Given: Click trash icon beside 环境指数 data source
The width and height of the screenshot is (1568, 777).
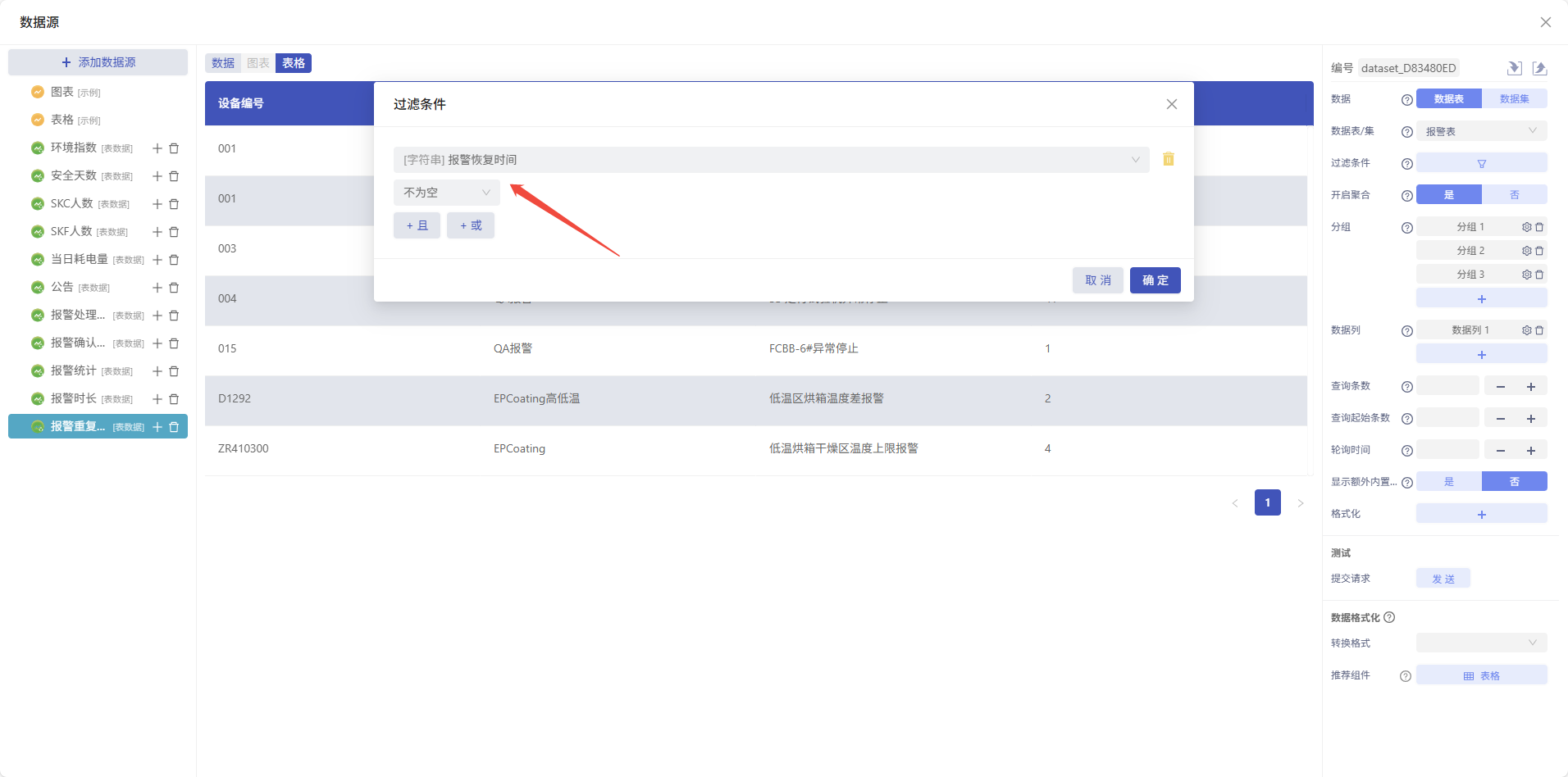Looking at the screenshot, I should [174, 148].
